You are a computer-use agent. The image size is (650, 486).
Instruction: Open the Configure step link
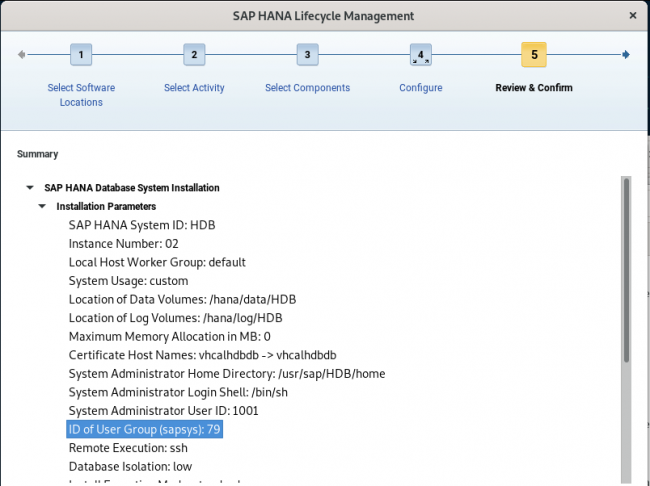tap(421, 88)
